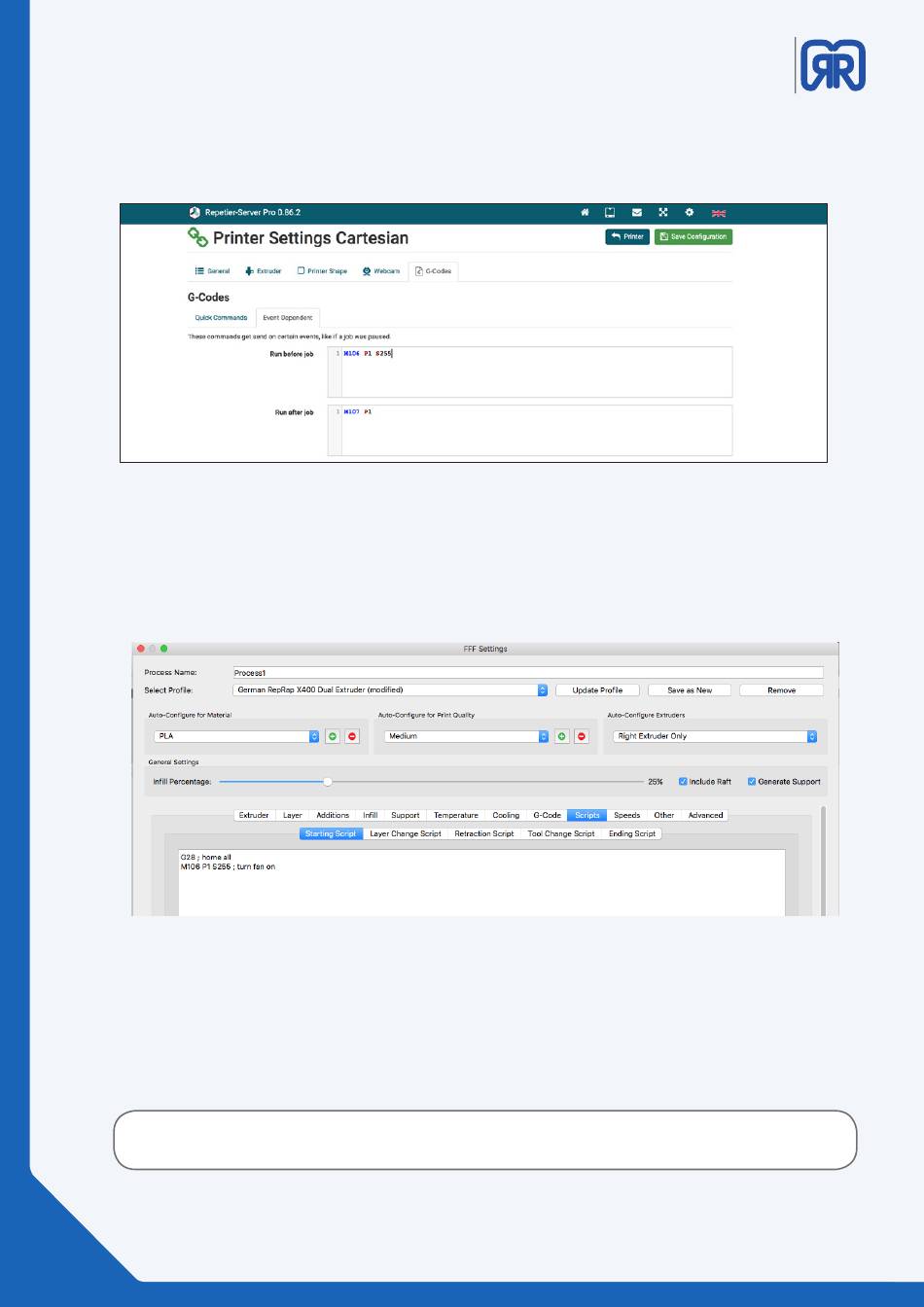Screen dimensions: 924x1307
Task: Select the Layer Change Script tab
Action: tap(406, 833)
